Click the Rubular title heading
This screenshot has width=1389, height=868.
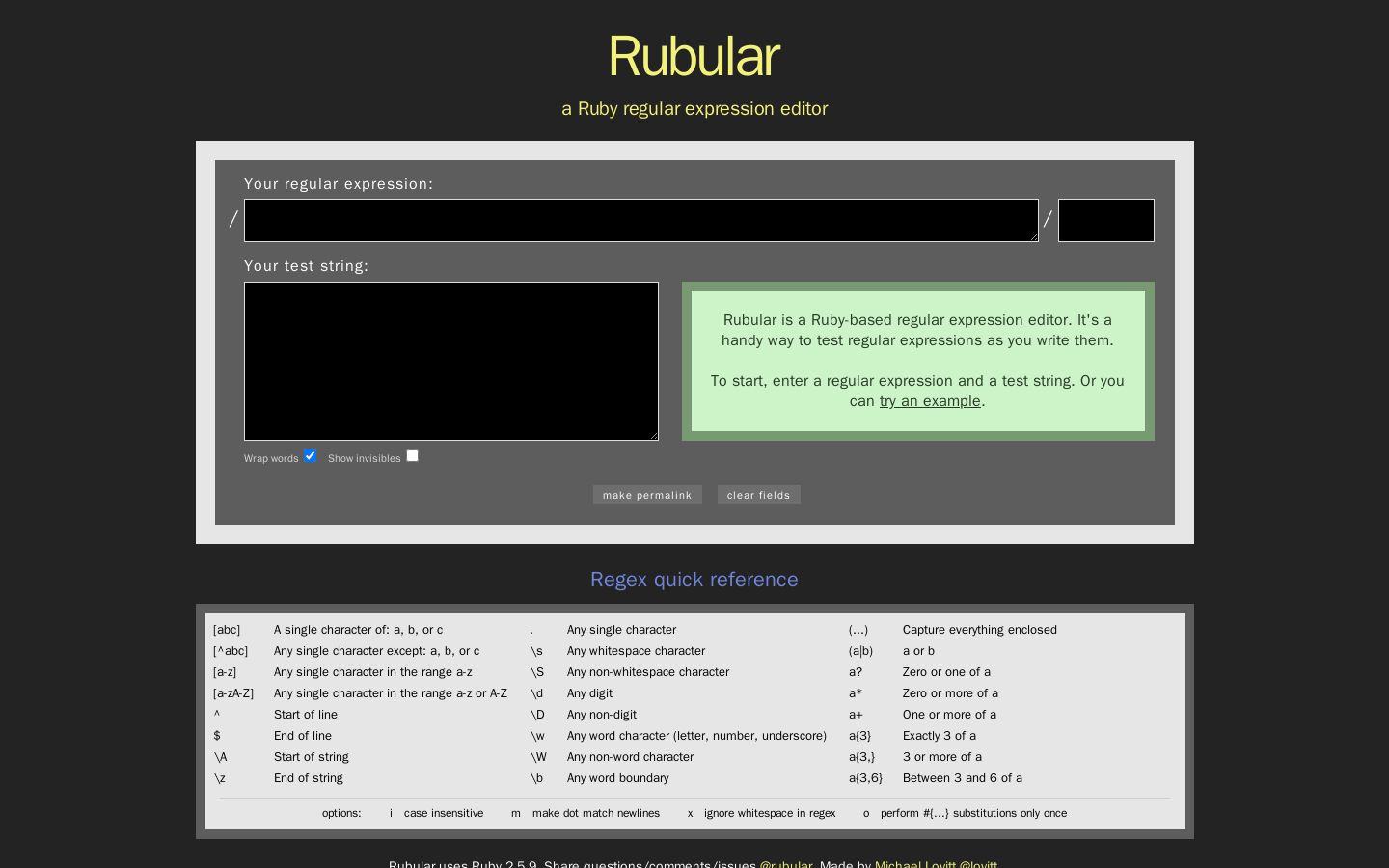point(694,56)
